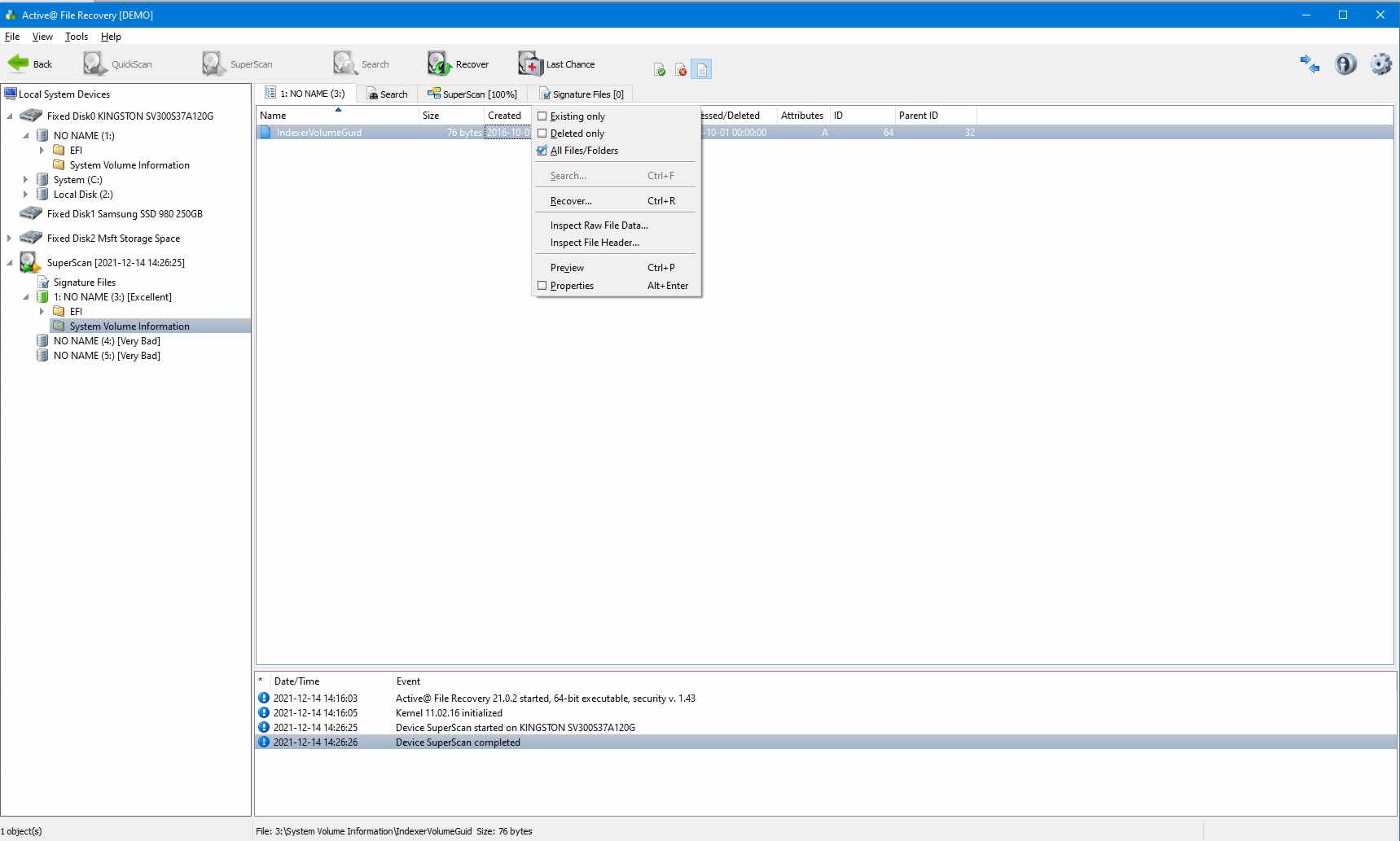
Task: Open the Search tool in toolbar
Action: pyautogui.click(x=361, y=64)
